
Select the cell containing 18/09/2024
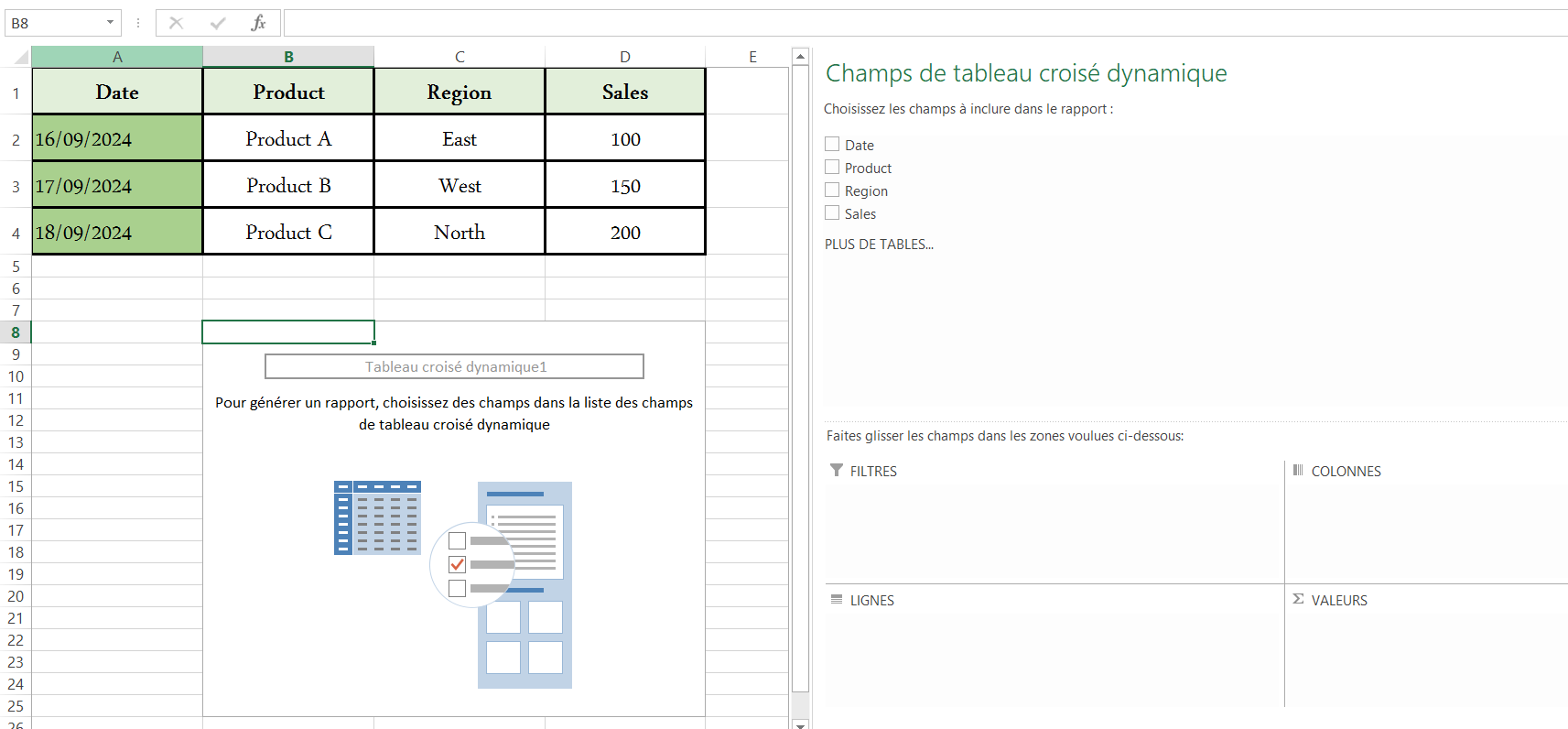pyautogui.click(x=117, y=232)
